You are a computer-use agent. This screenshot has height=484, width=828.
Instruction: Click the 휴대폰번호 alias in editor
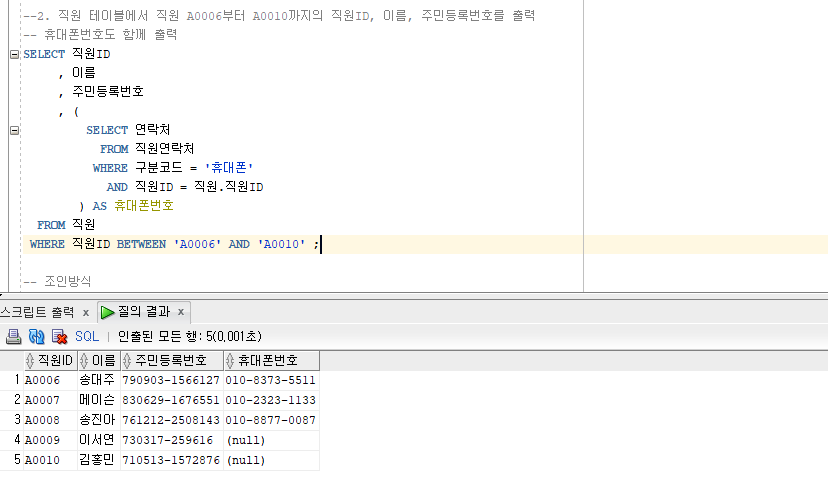point(144,206)
